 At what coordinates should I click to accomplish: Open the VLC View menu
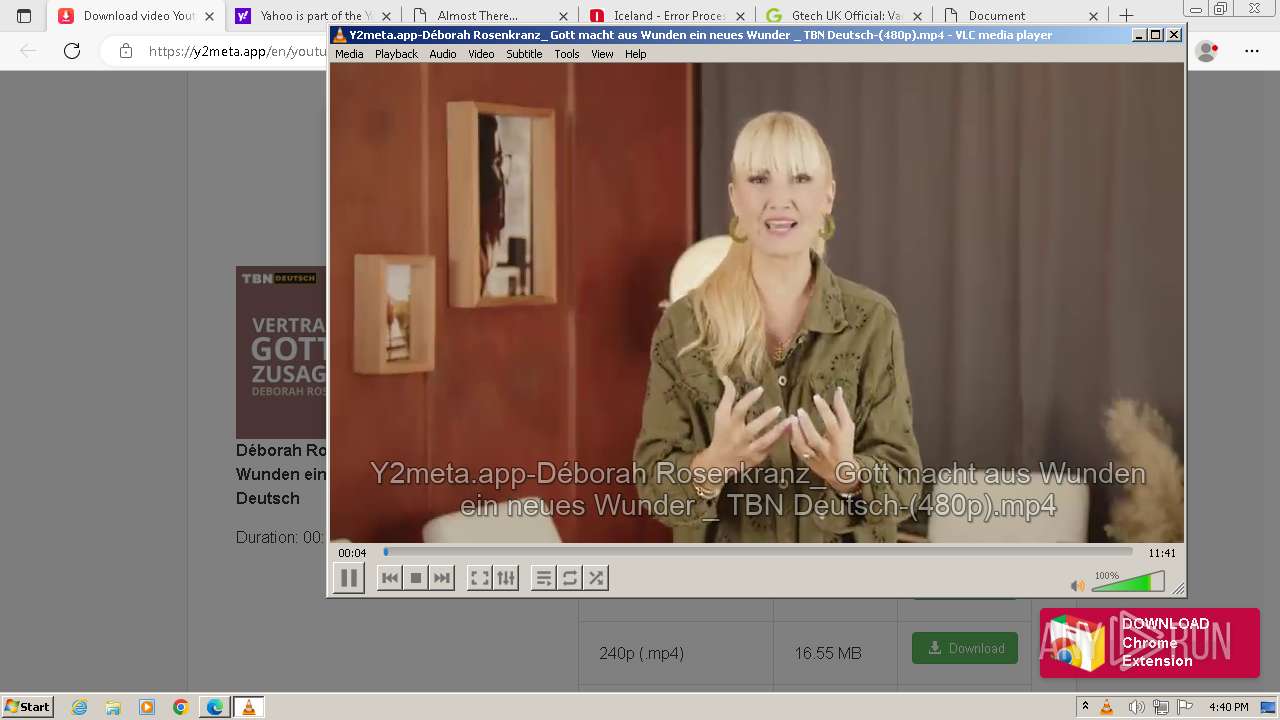pyautogui.click(x=602, y=54)
